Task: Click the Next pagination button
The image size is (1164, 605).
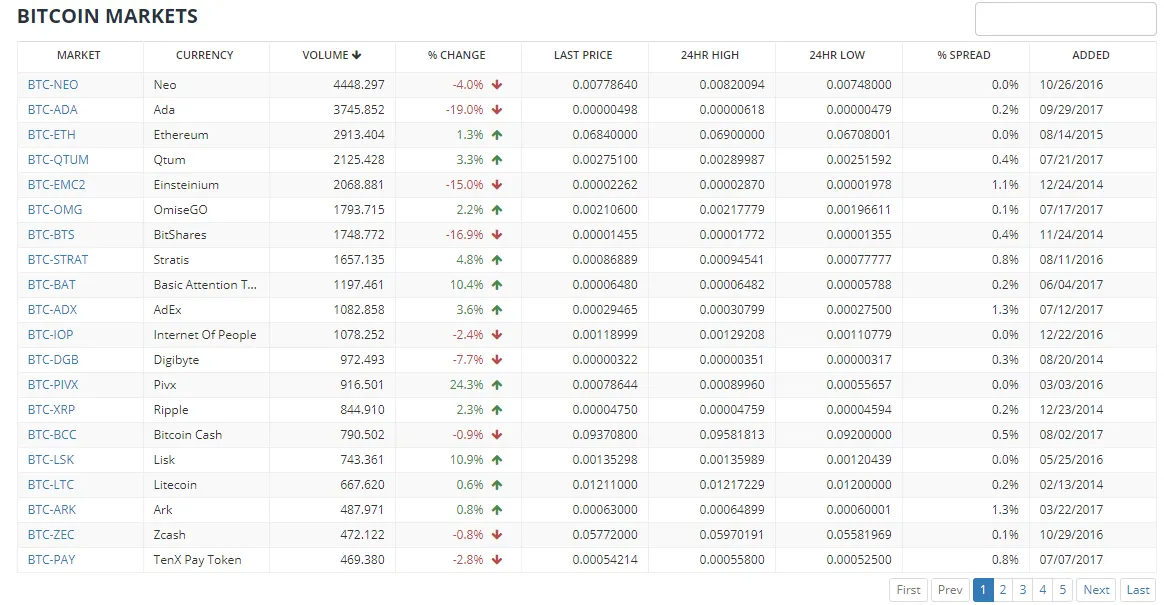Action: pos(1096,589)
